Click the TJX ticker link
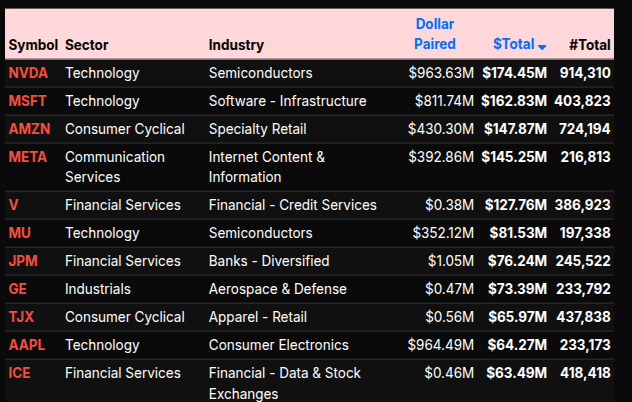This screenshot has width=632, height=402. pos(22,317)
